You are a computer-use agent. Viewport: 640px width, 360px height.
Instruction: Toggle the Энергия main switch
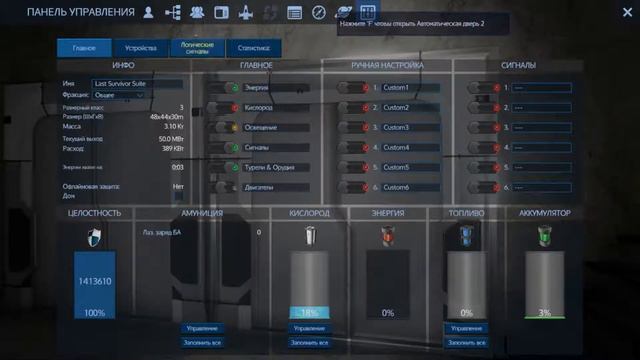pyautogui.click(x=224, y=87)
